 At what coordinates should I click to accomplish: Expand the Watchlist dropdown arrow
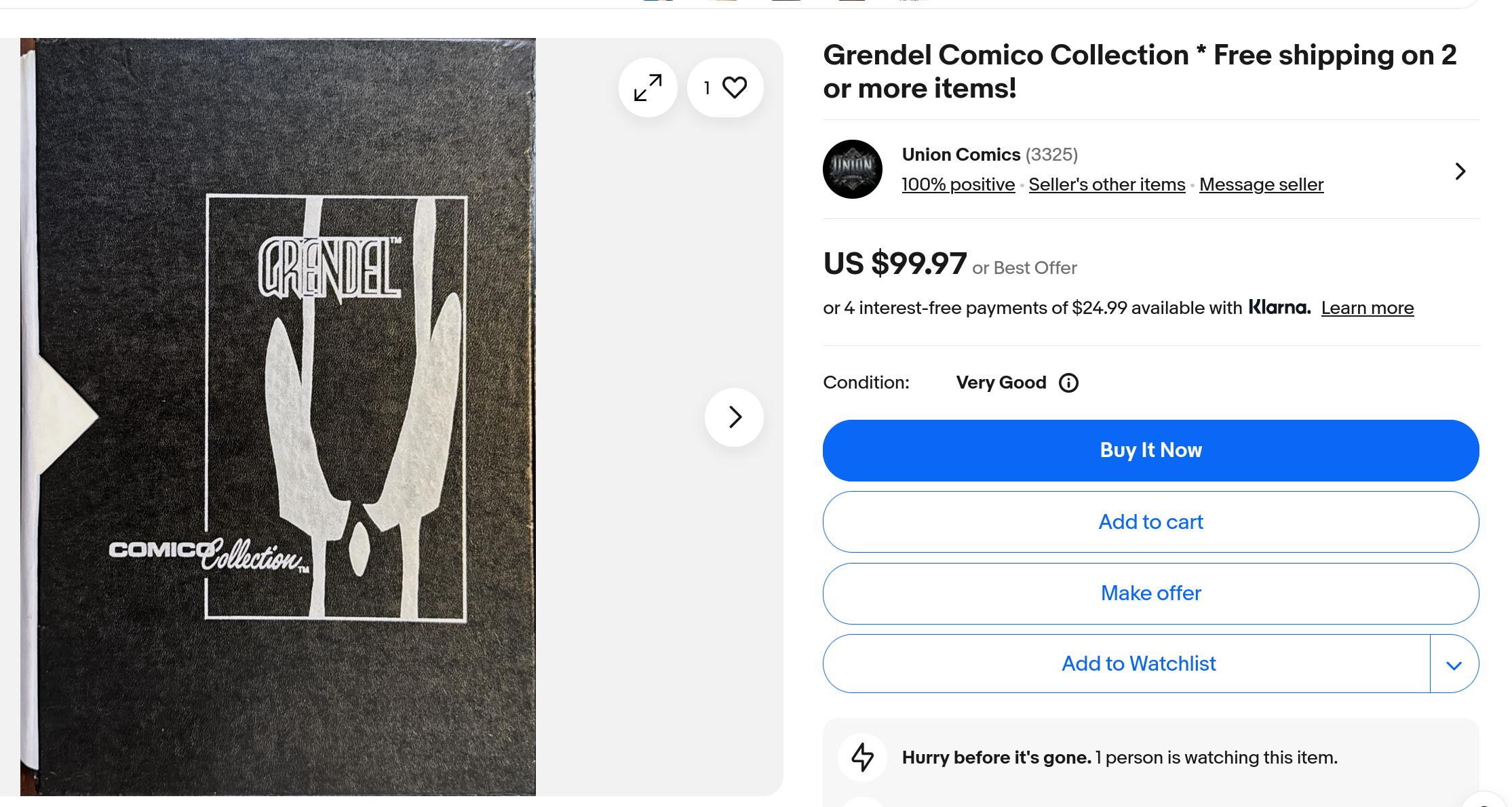pyautogui.click(x=1454, y=665)
